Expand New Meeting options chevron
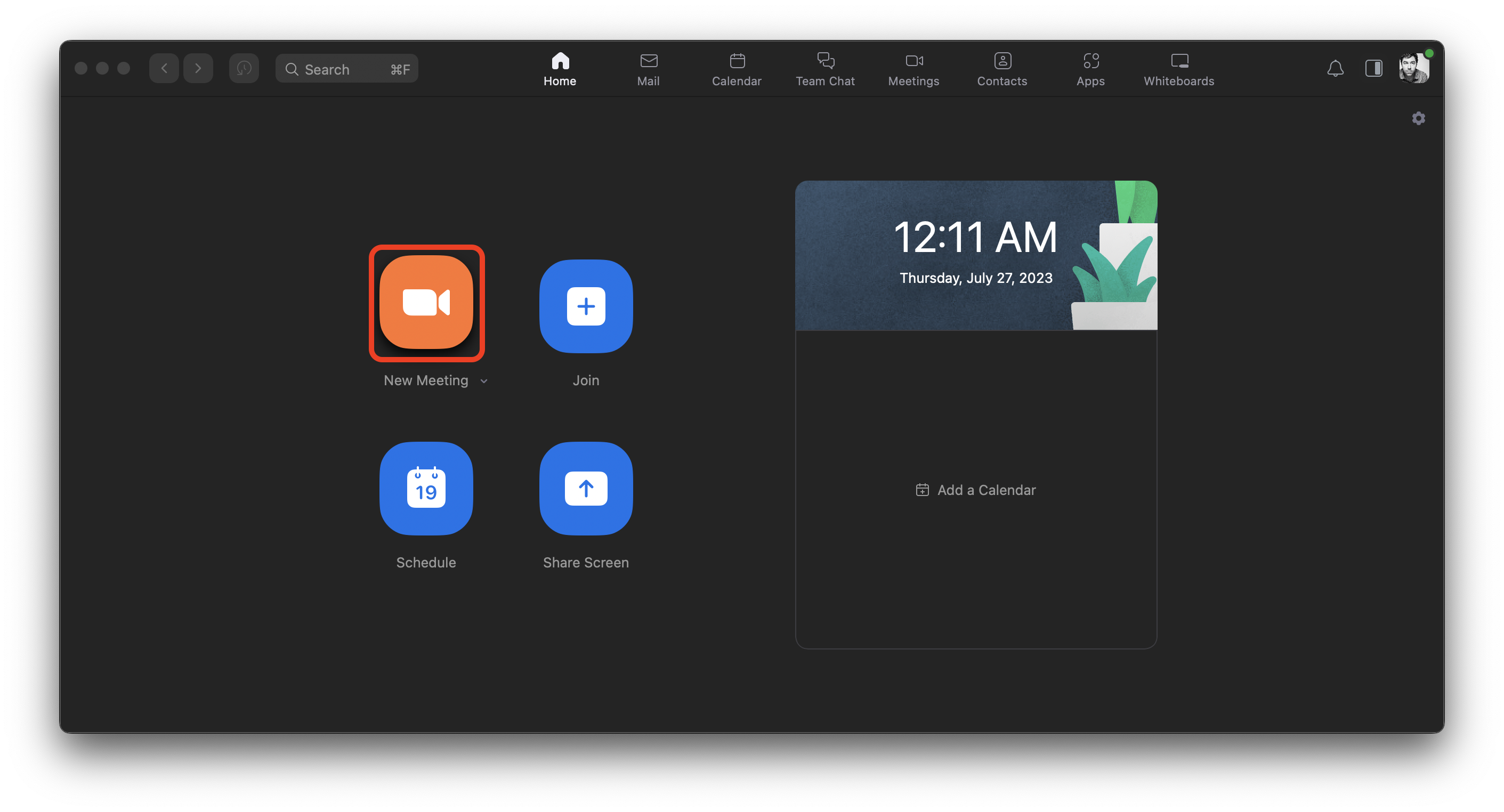1504x812 pixels. pos(483,380)
